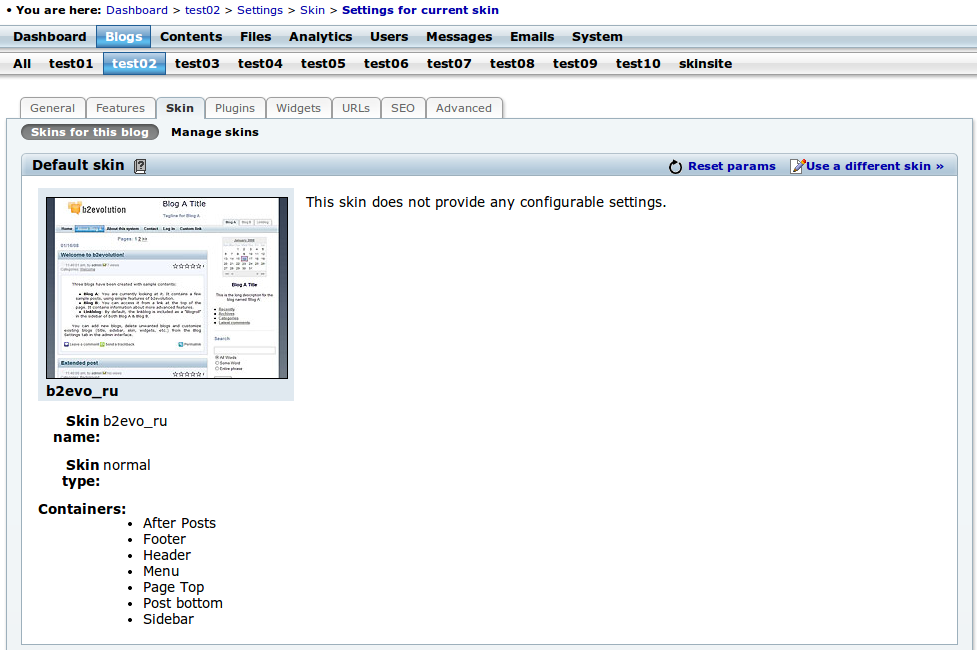Switch to blog test05
This screenshot has height=650, width=977.
[323, 64]
